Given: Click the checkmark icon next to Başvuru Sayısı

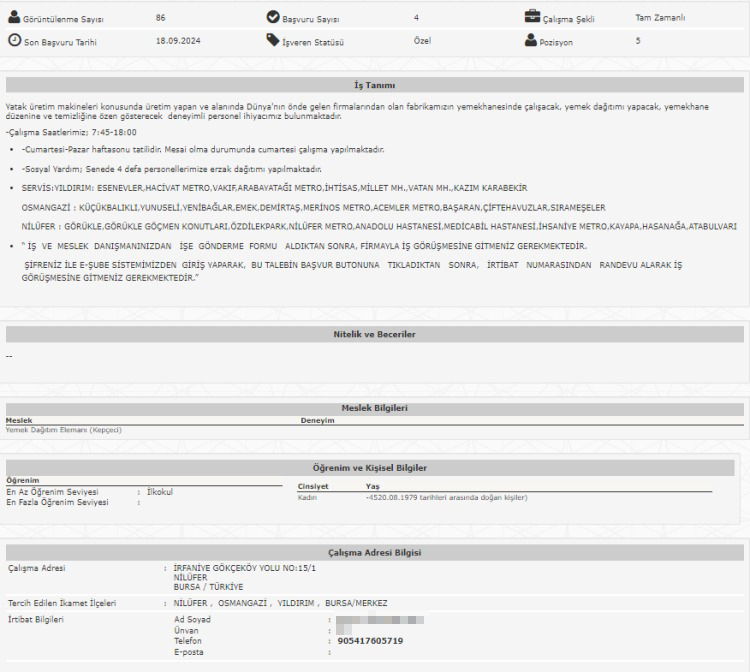Looking at the screenshot, I should tap(273, 18).
